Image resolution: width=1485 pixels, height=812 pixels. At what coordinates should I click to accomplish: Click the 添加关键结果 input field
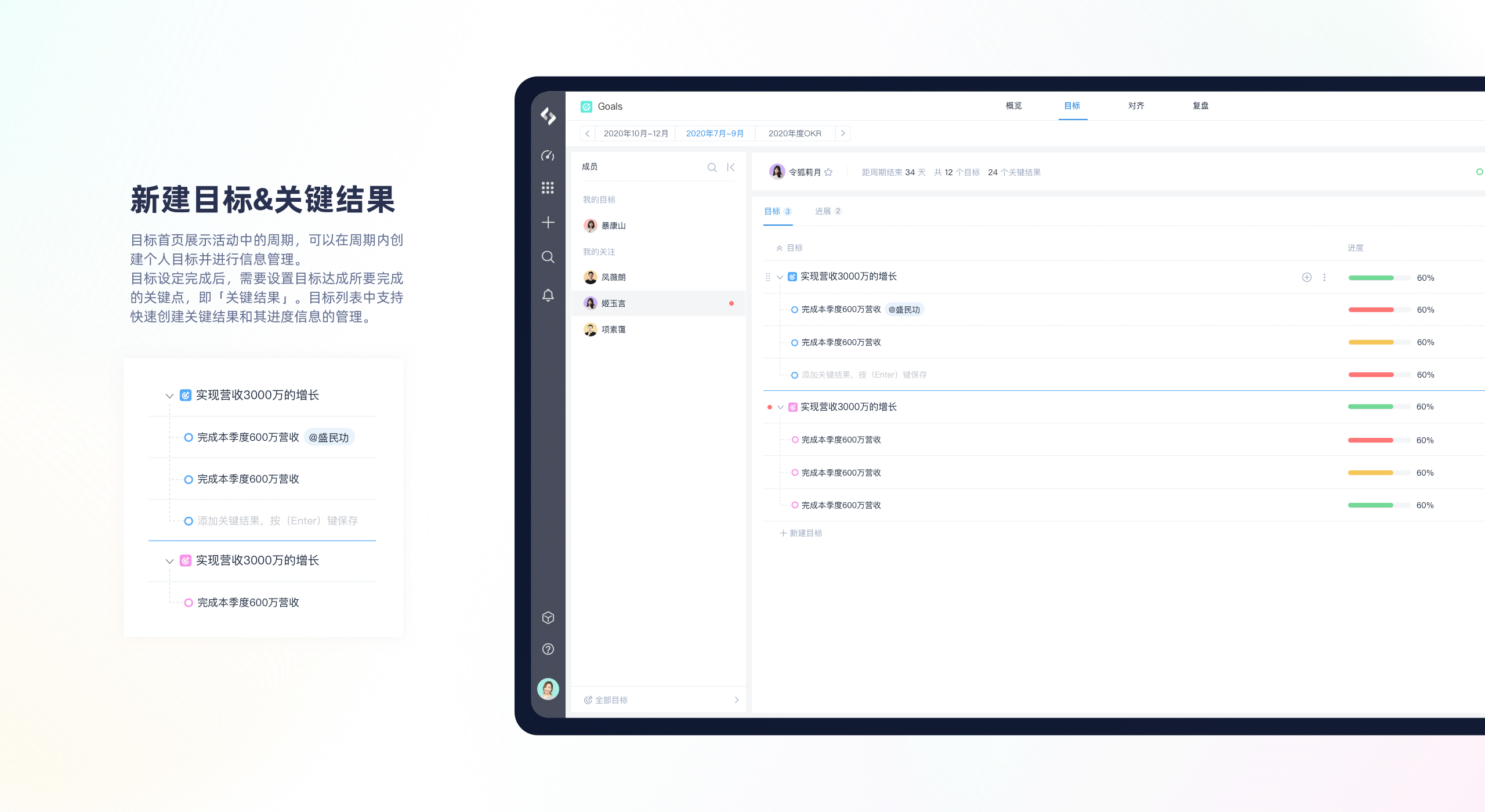point(864,375)
